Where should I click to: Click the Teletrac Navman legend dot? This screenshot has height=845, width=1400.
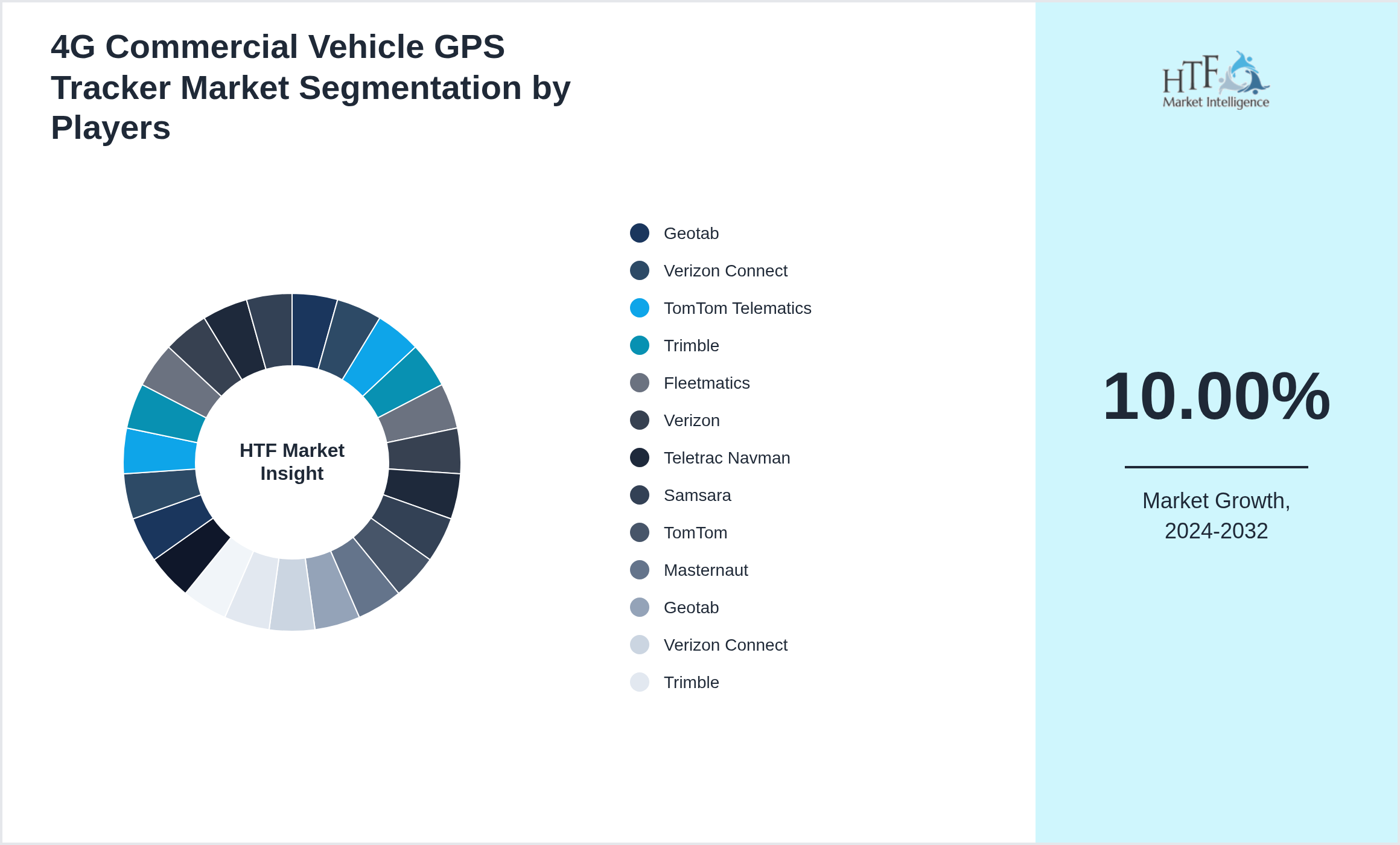tap(640, 458)
